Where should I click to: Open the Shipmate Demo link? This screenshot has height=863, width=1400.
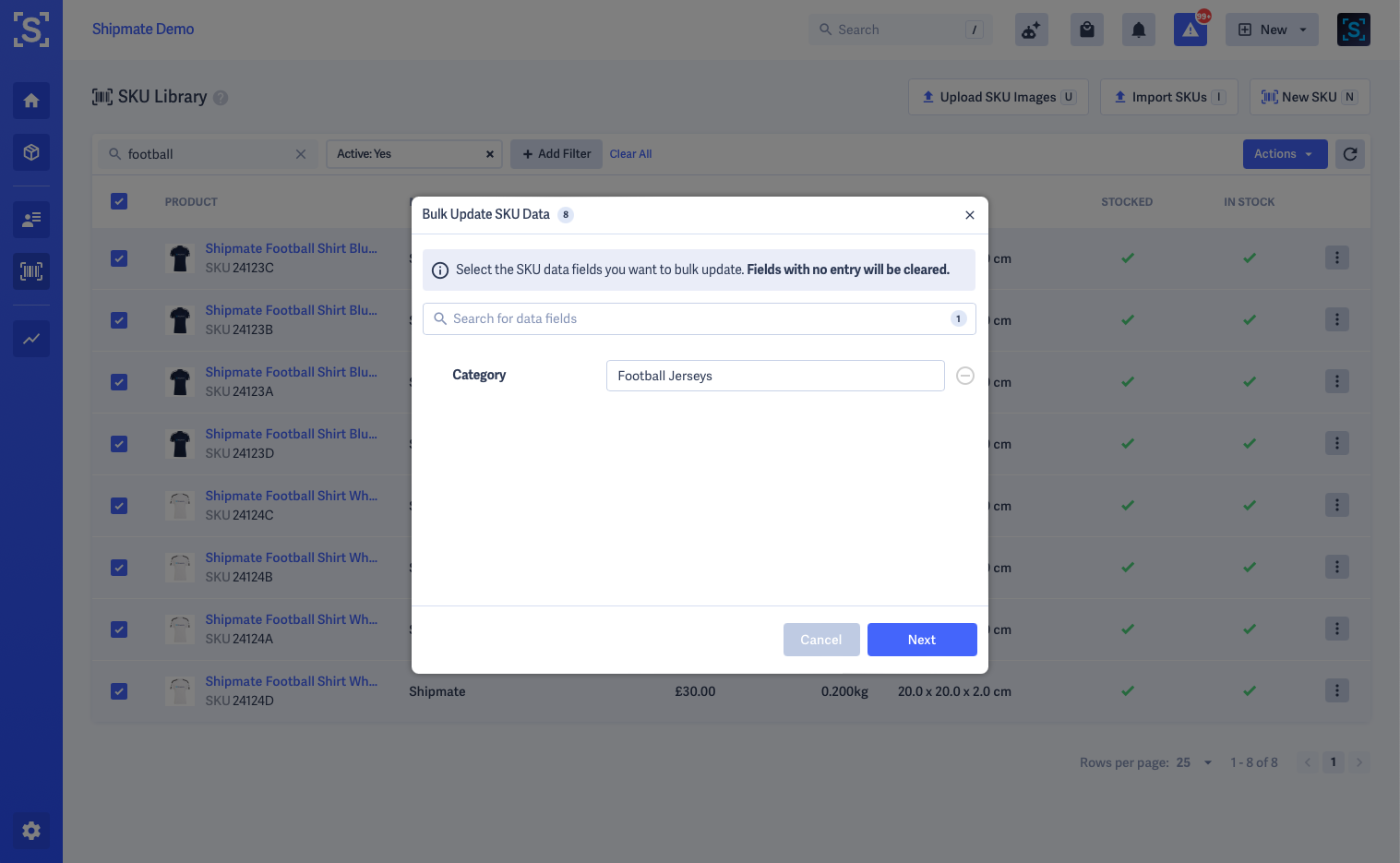click(x=143, y=30)
